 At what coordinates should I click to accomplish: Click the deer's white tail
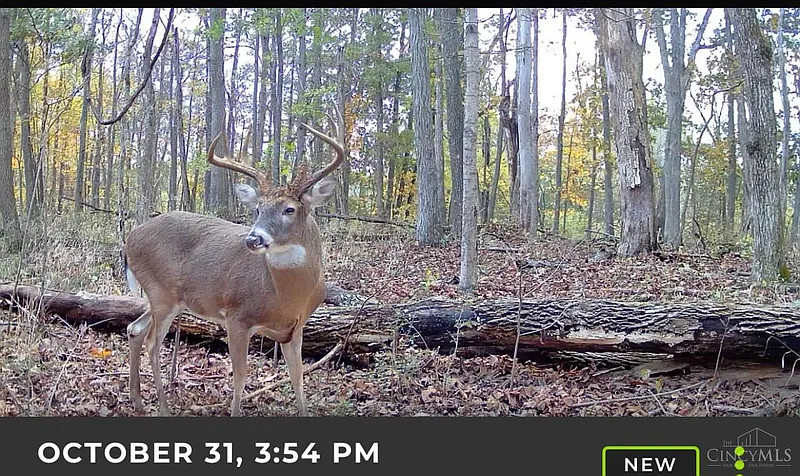(x=132, y=278)
